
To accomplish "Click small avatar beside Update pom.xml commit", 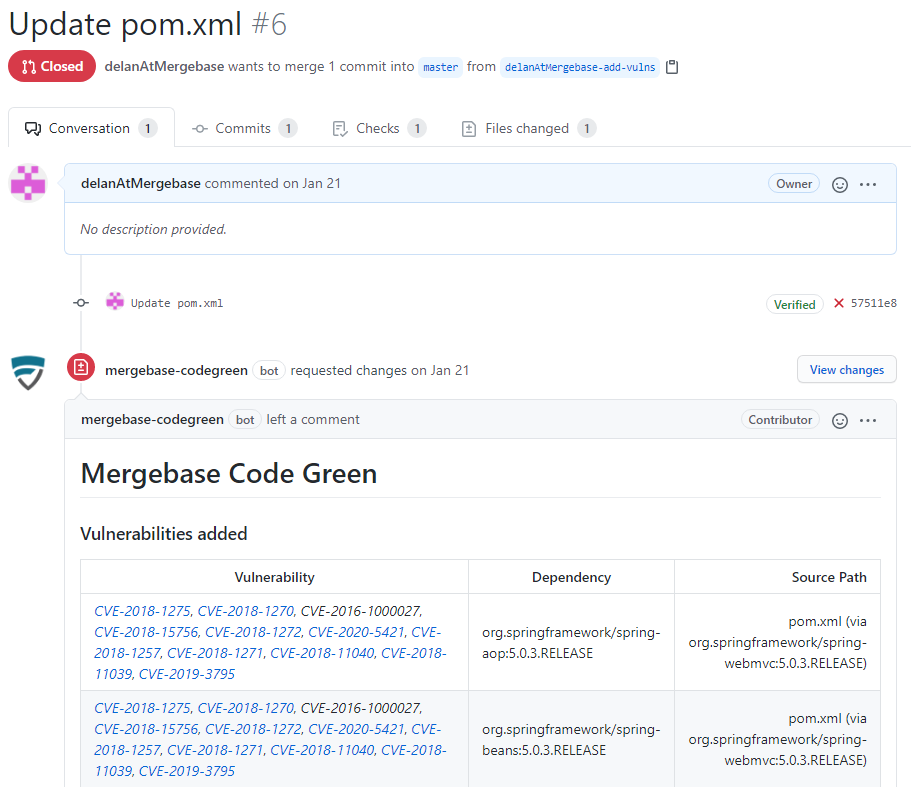I will 114,301.
